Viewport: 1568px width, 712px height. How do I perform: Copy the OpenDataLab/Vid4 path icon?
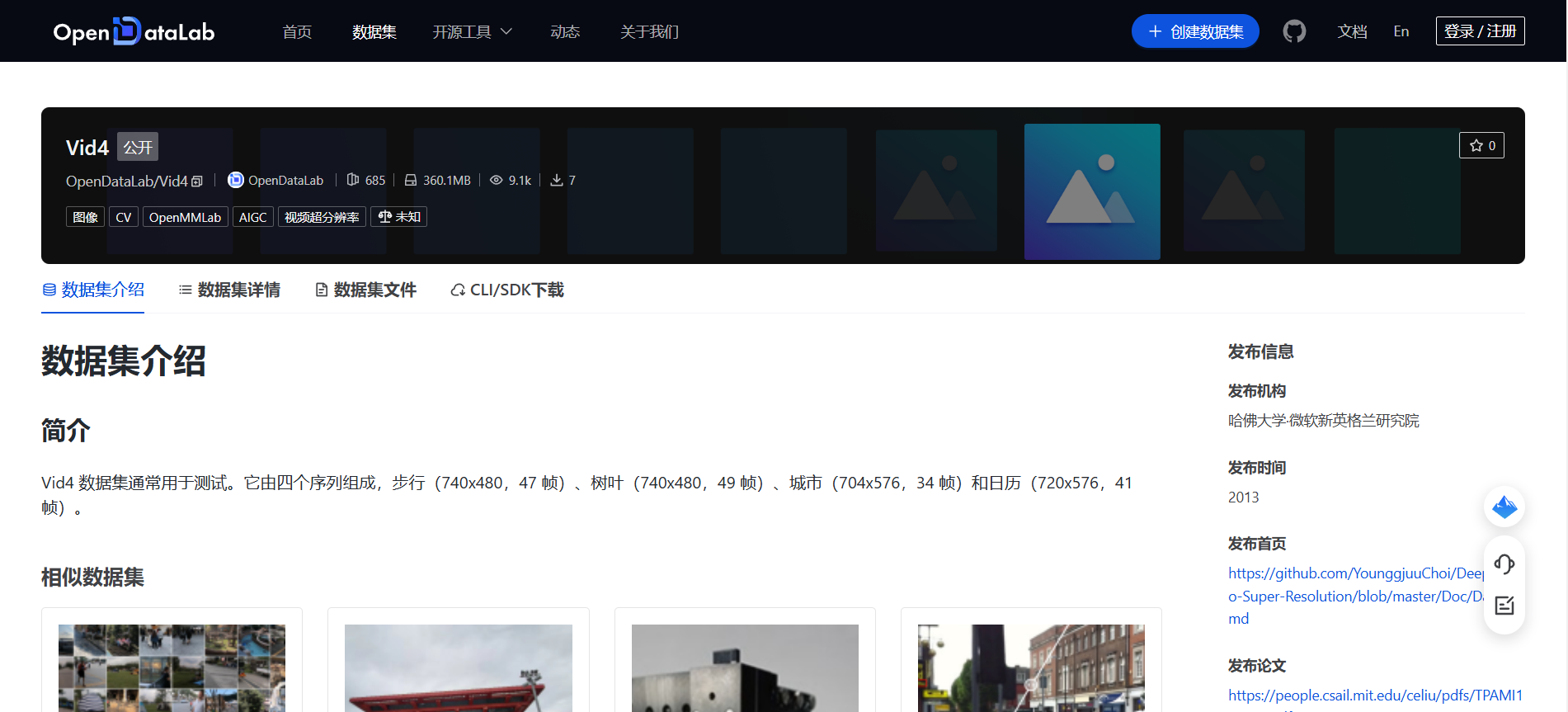point(197,182)
